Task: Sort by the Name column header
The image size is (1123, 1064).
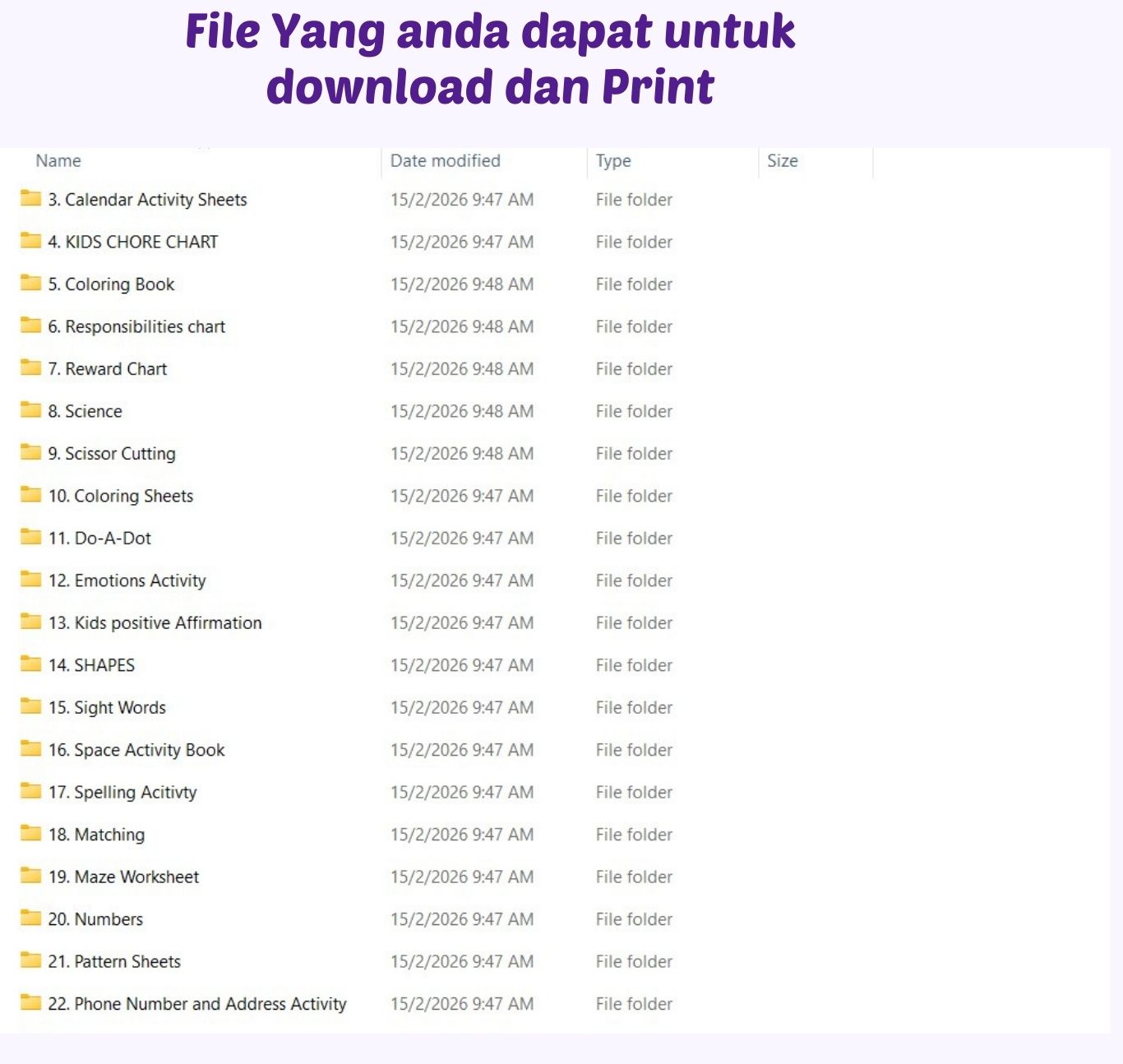Action: (x=58, y=160)
